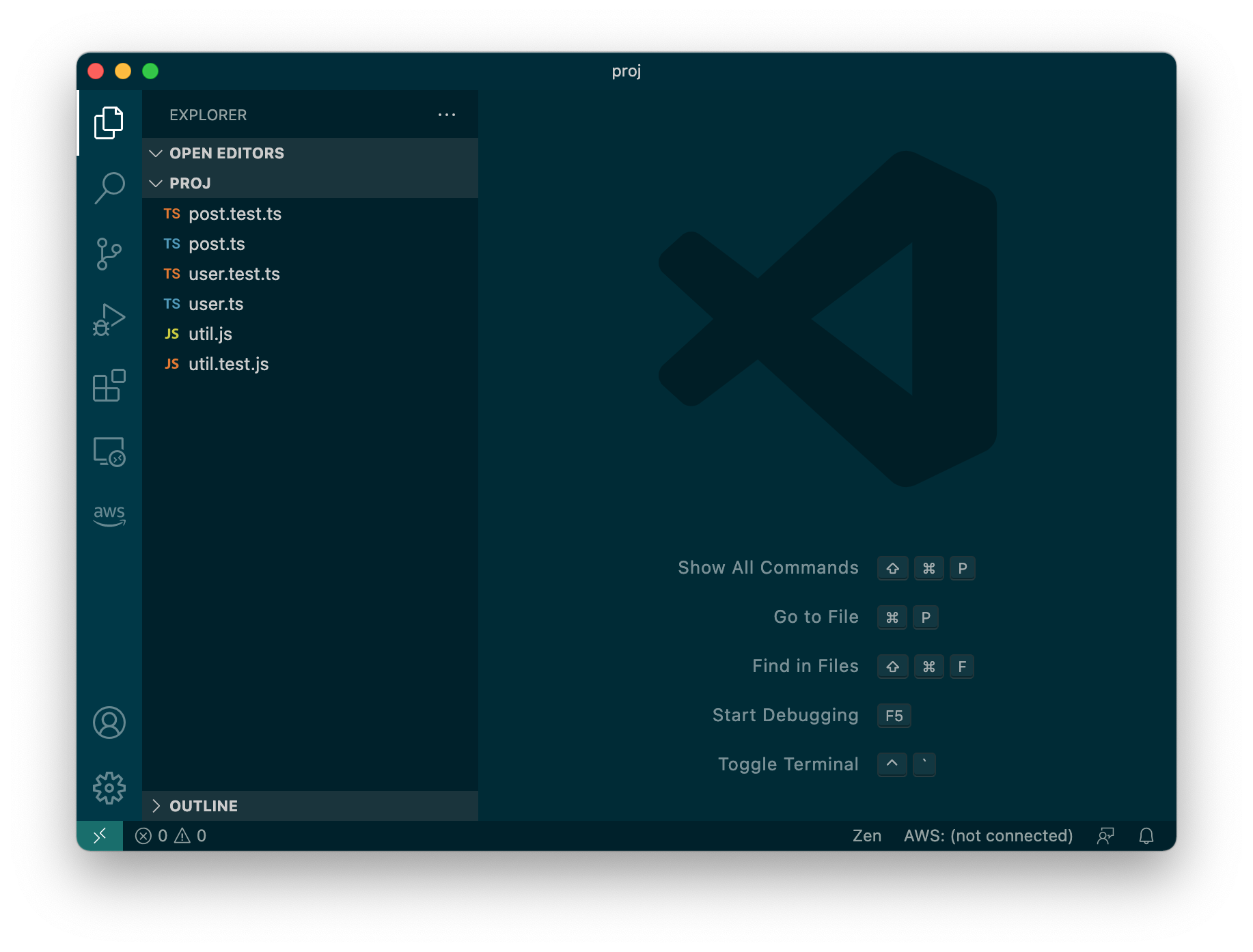Image resolution: width=1253 pixels, height=952 pixels.
Task: Click the Find in Files label
Action: click(x=805, y=666)
